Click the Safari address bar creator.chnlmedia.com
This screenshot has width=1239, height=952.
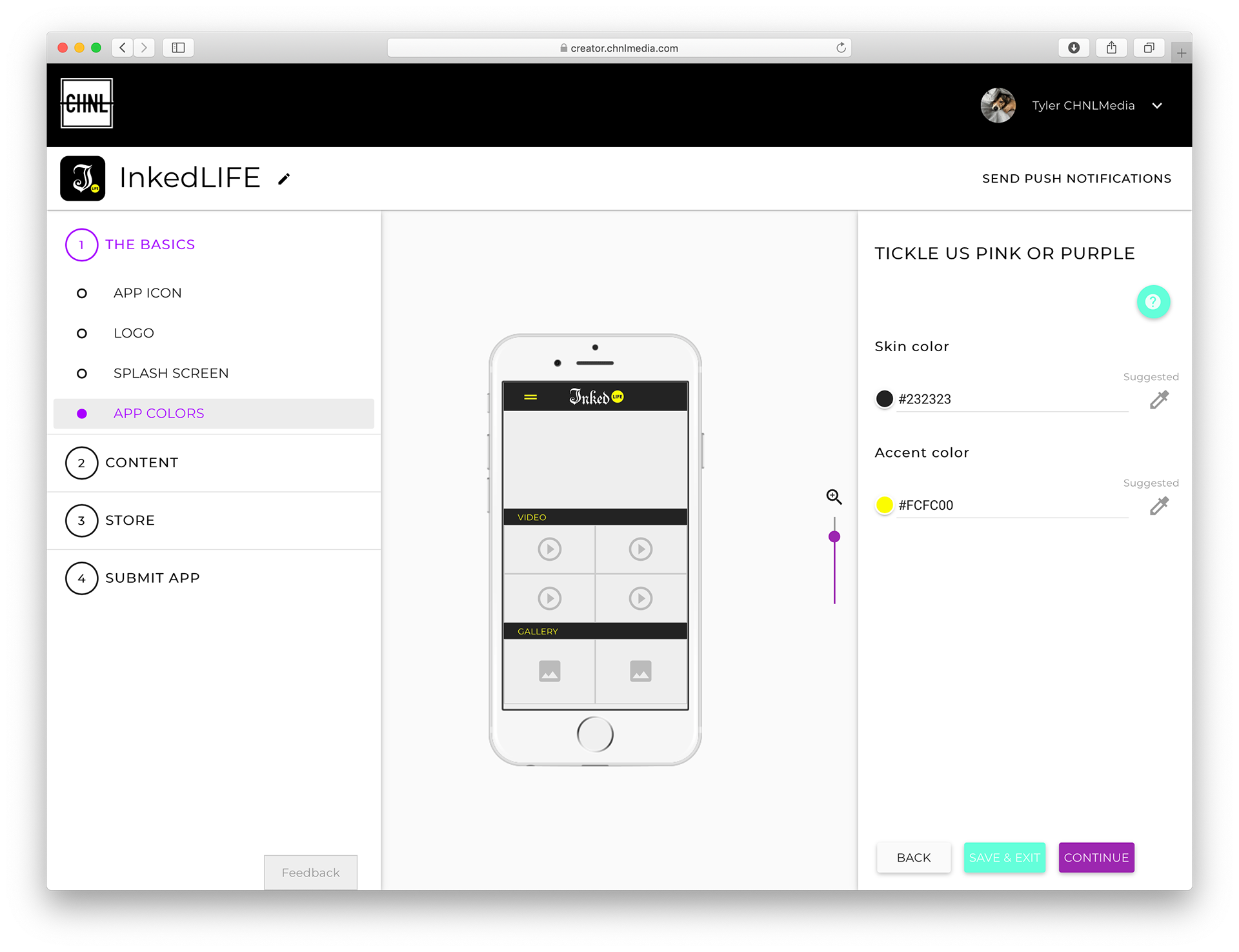point(619,48)
